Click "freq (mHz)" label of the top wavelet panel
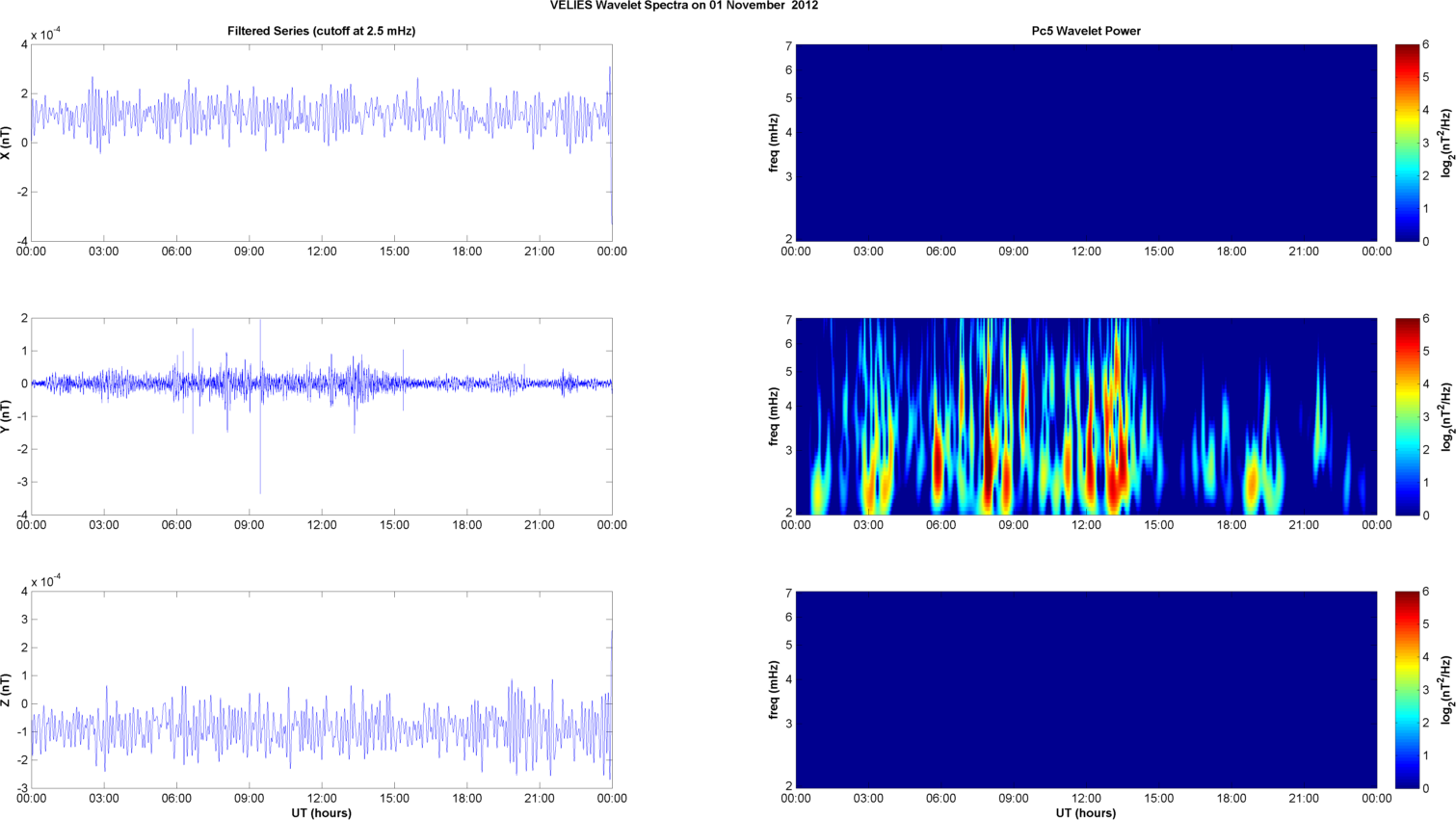1456x820 pixels. pyautogui.click(x=774, y=143)
